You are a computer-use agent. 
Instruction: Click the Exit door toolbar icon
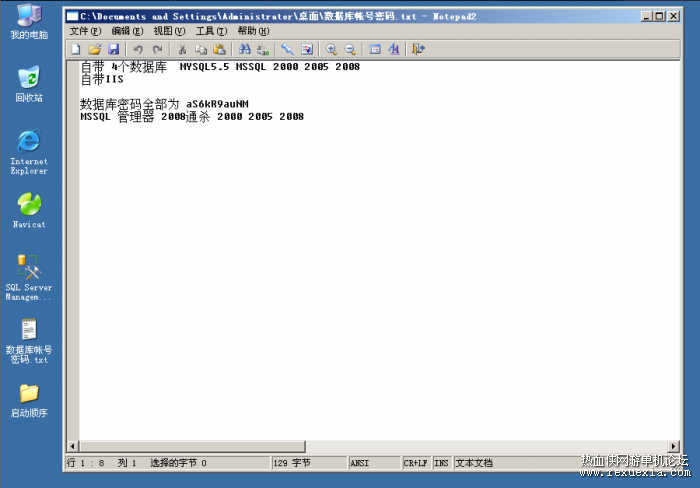(418, 49)
